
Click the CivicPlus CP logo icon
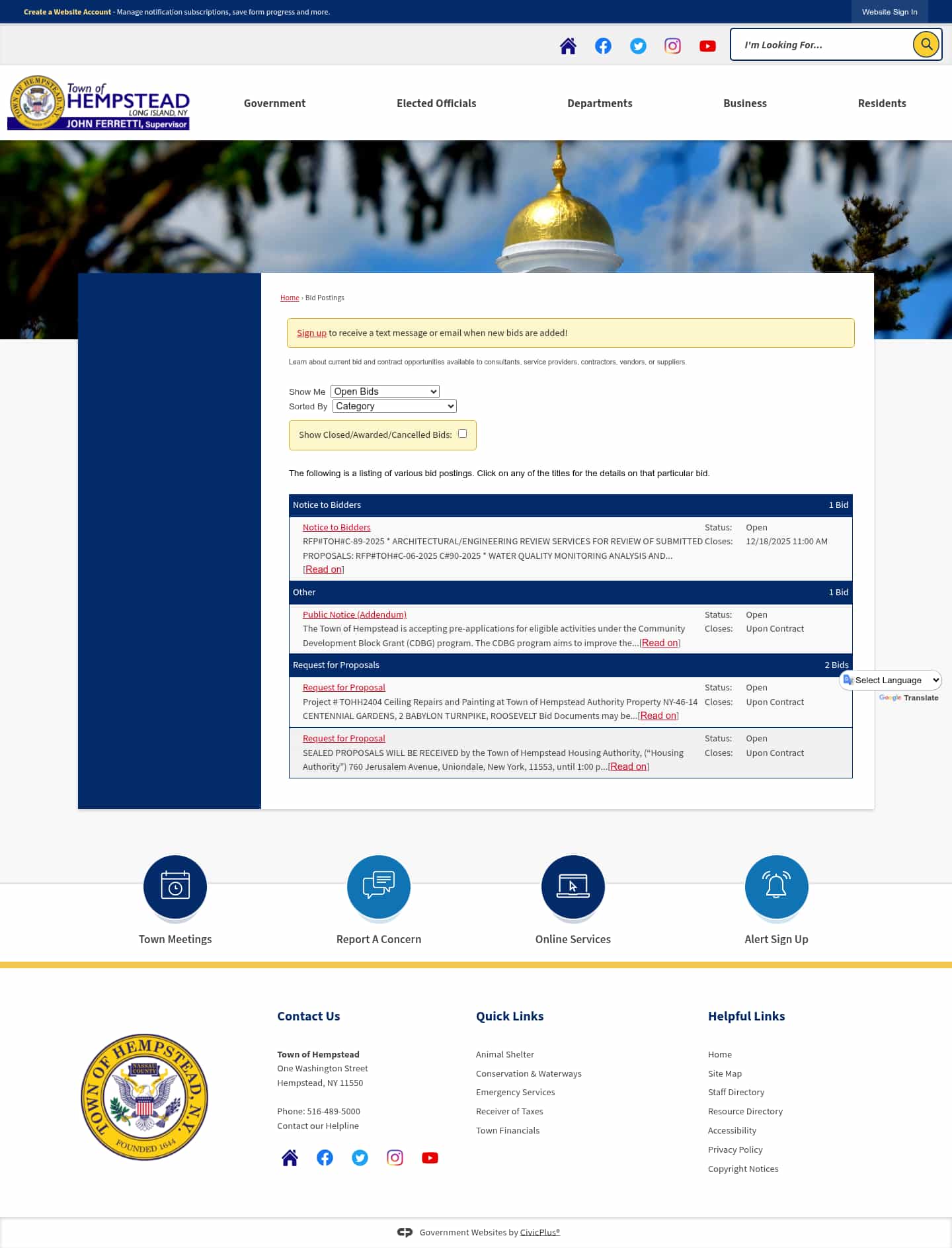tap(405, 1232)
